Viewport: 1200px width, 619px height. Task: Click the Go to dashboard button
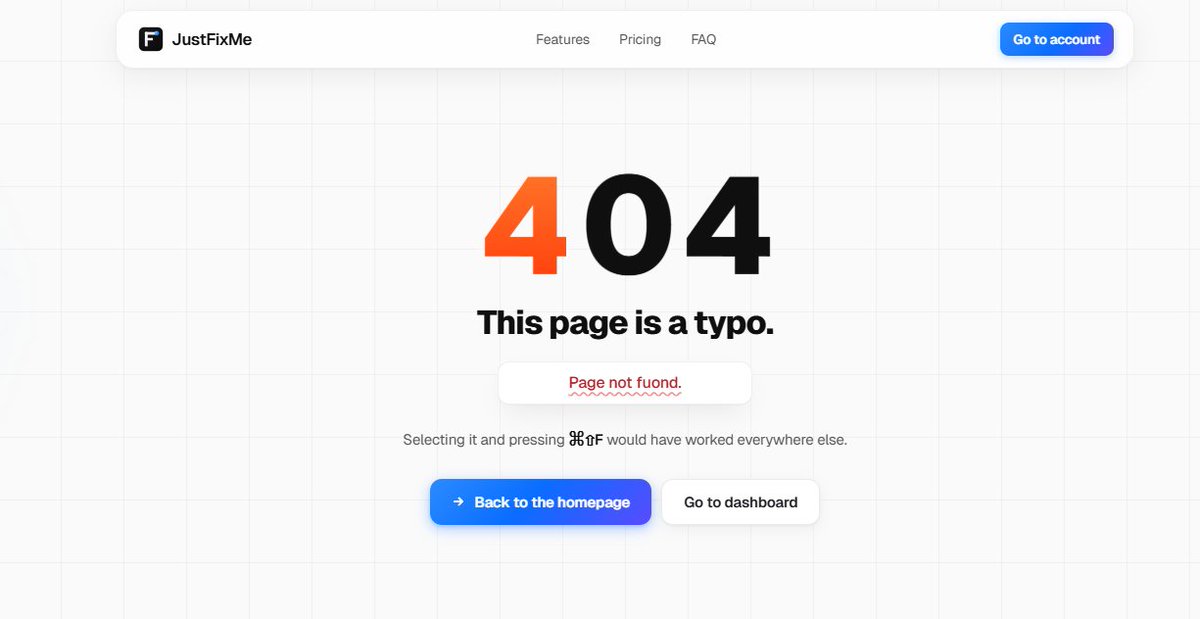tap(741, 502)
